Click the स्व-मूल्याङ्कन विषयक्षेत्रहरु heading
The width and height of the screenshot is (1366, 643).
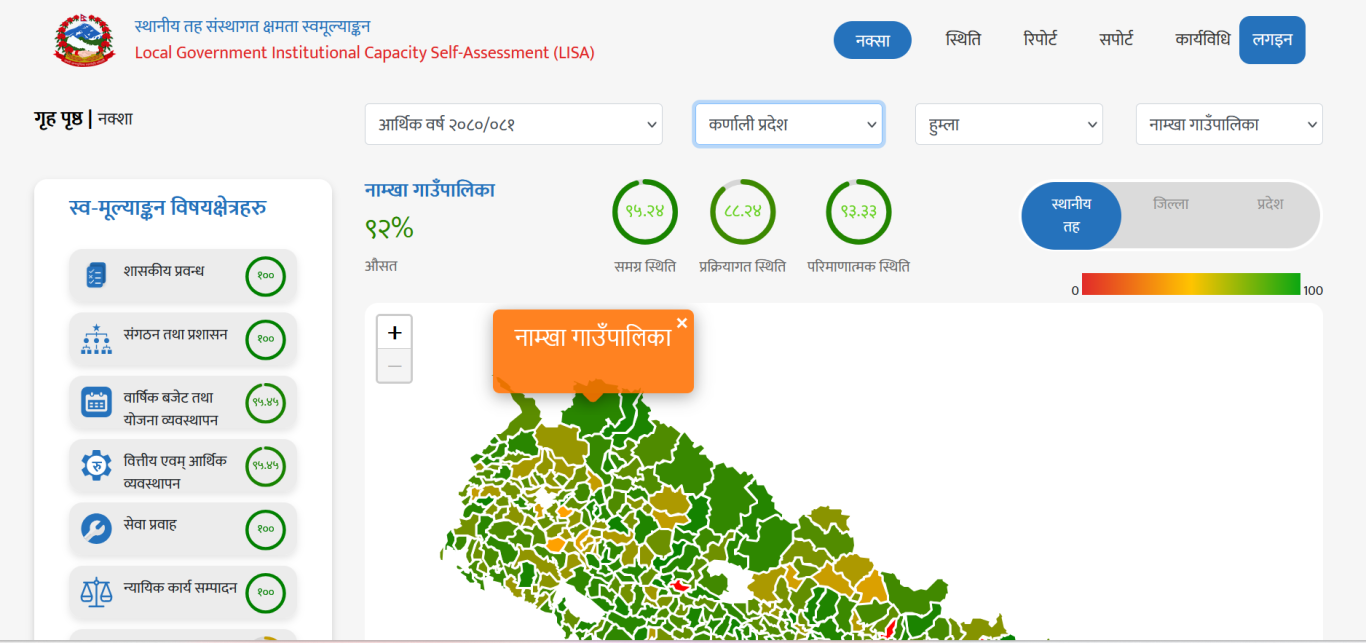(x=168, y=208)
